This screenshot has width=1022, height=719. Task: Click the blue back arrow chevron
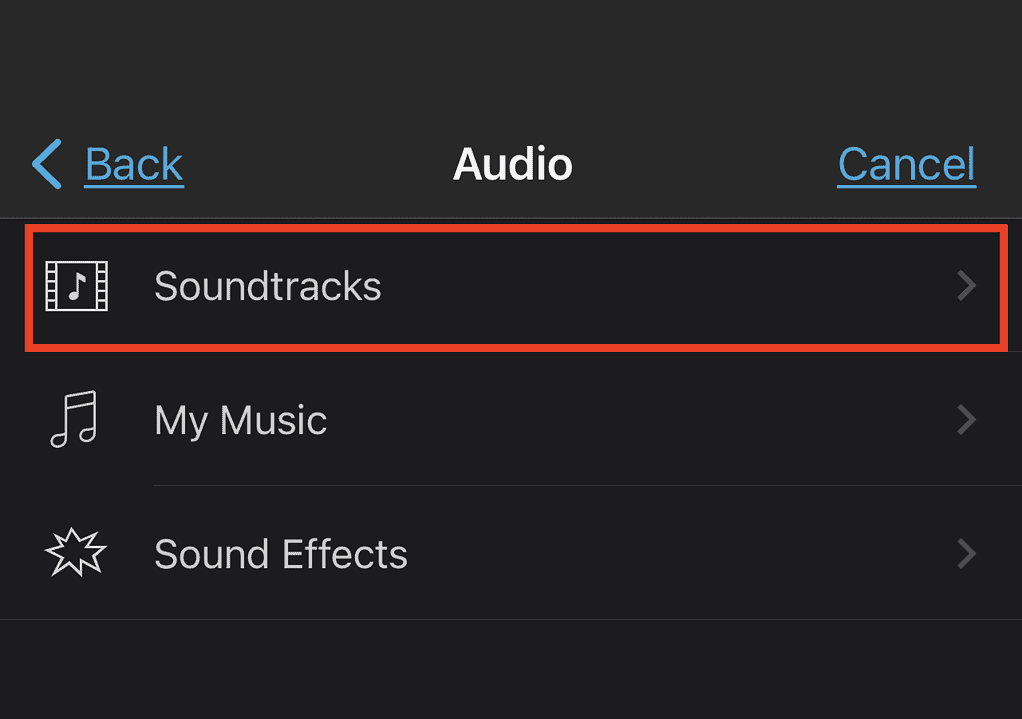click(x=47, y=164)
